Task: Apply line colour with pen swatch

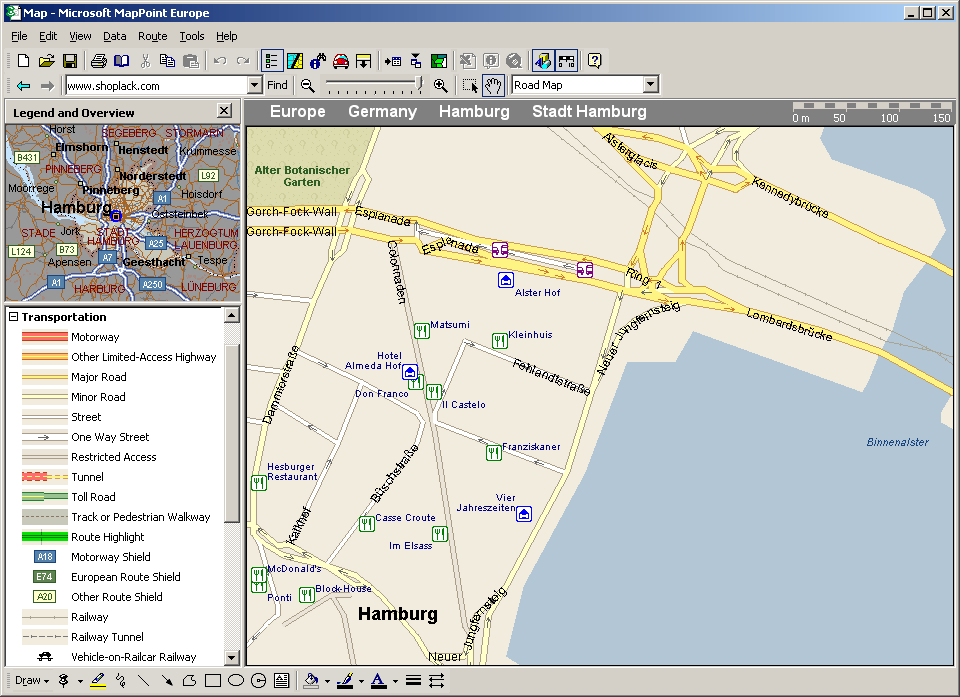Action: pyautogui.click(x=345, y=680)
